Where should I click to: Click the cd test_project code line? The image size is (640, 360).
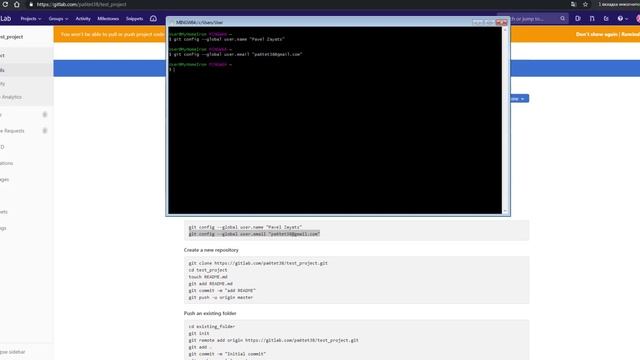point(208,270)
